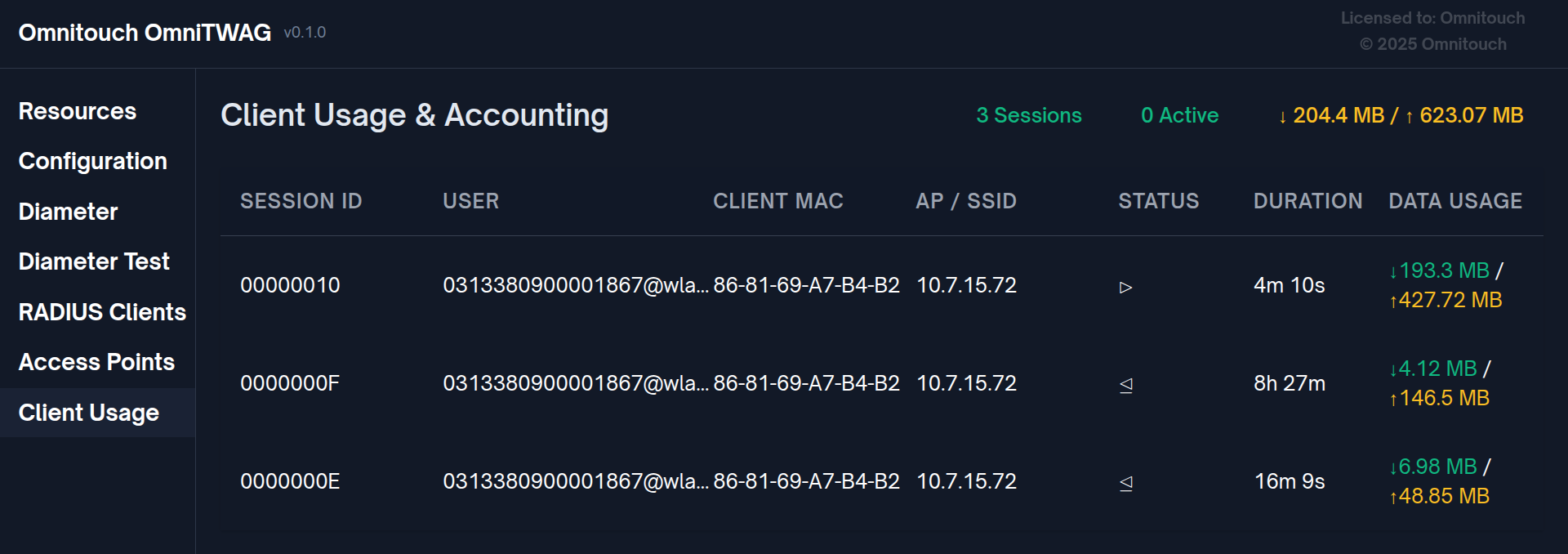Select the Diameter Test sidebar entry
The image size is (1568, 554).
pos(94,261)
